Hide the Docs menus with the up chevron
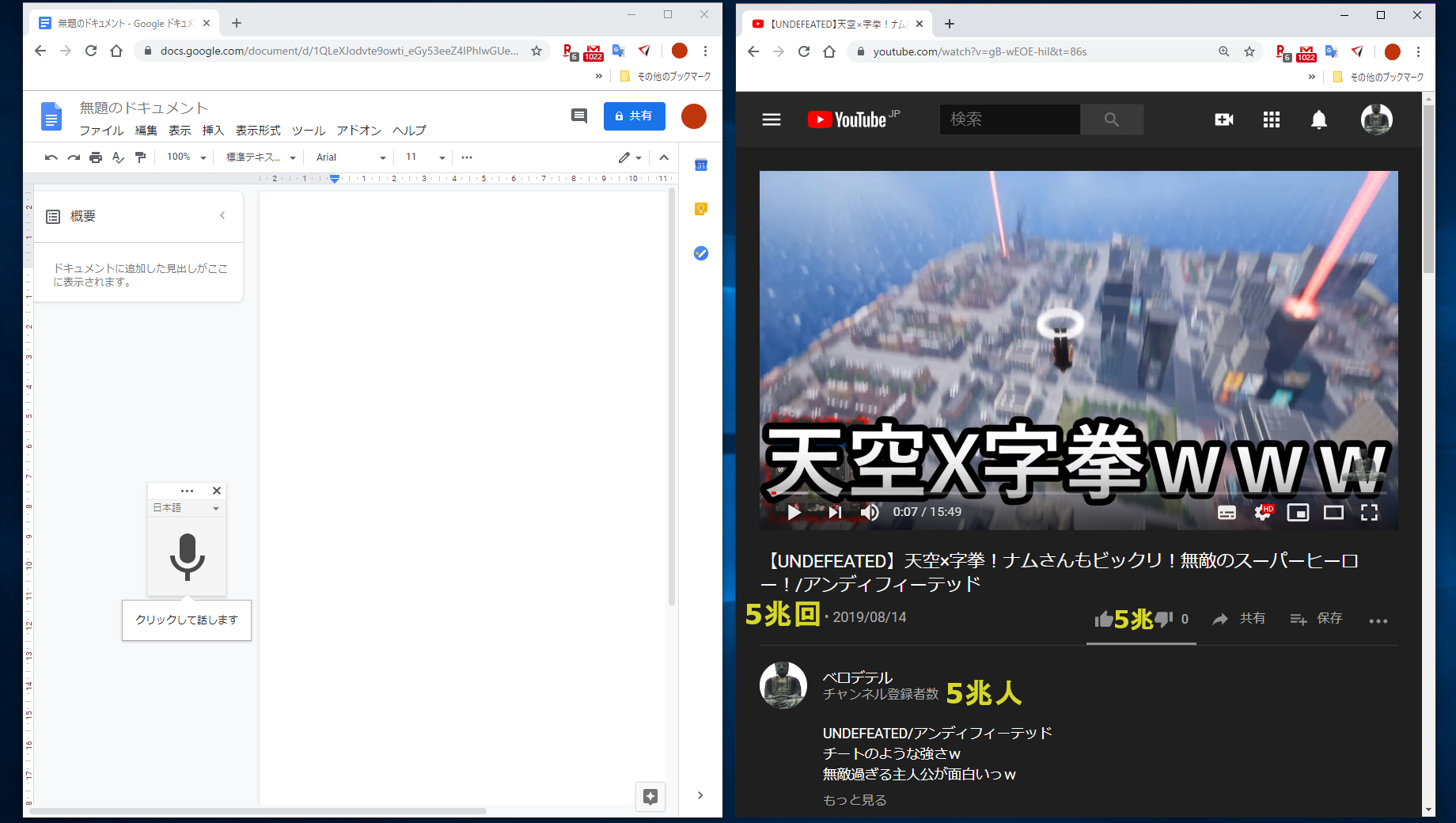 tap(664, 157)
